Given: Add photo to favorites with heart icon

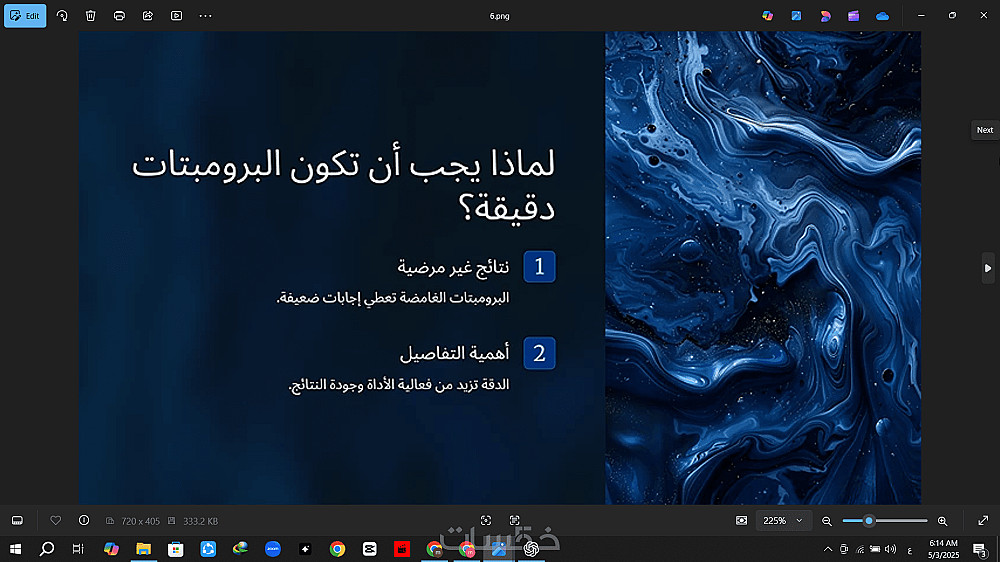Looking at the screenshot, I should (x=55, y=521).
